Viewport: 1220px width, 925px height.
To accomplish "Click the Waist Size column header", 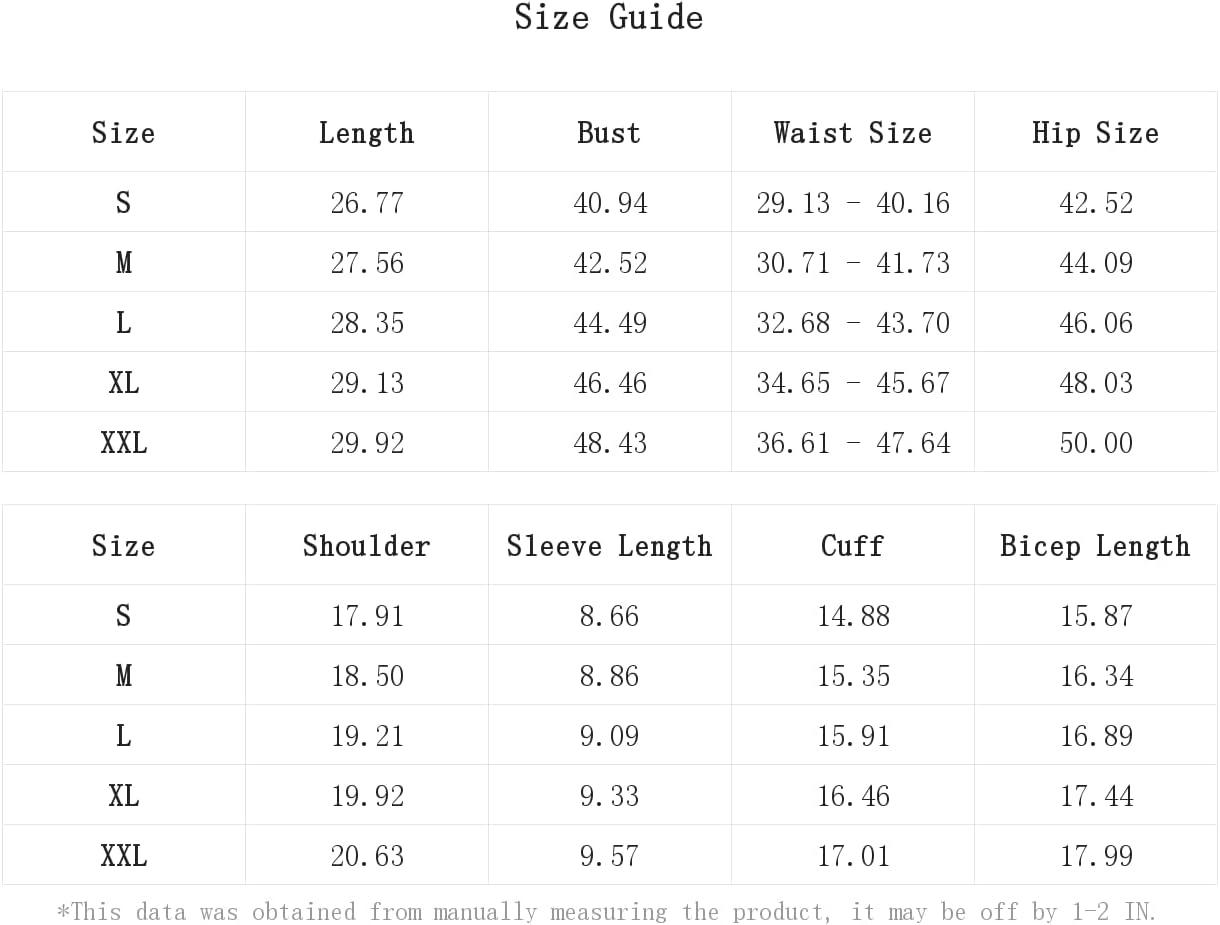I will (852, 133).
